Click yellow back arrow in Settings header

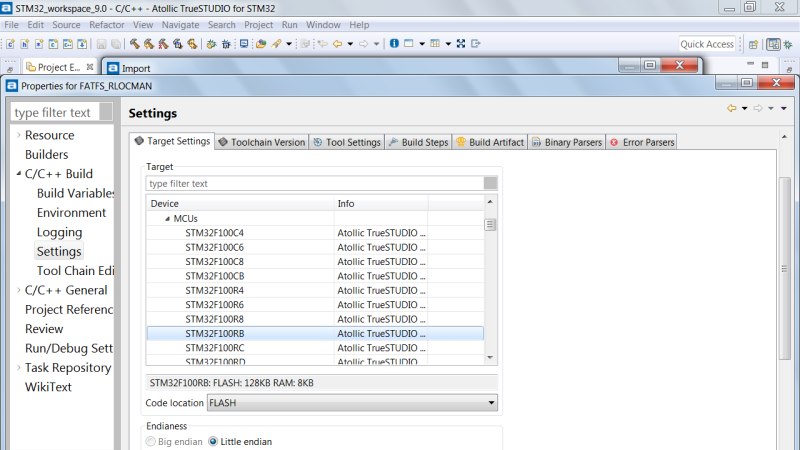732,108
